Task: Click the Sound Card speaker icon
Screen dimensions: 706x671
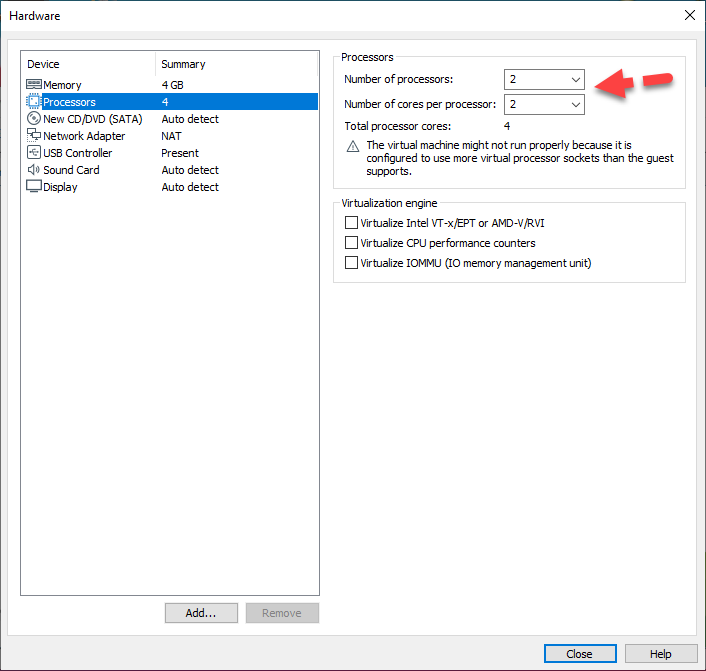Action: 33,170
